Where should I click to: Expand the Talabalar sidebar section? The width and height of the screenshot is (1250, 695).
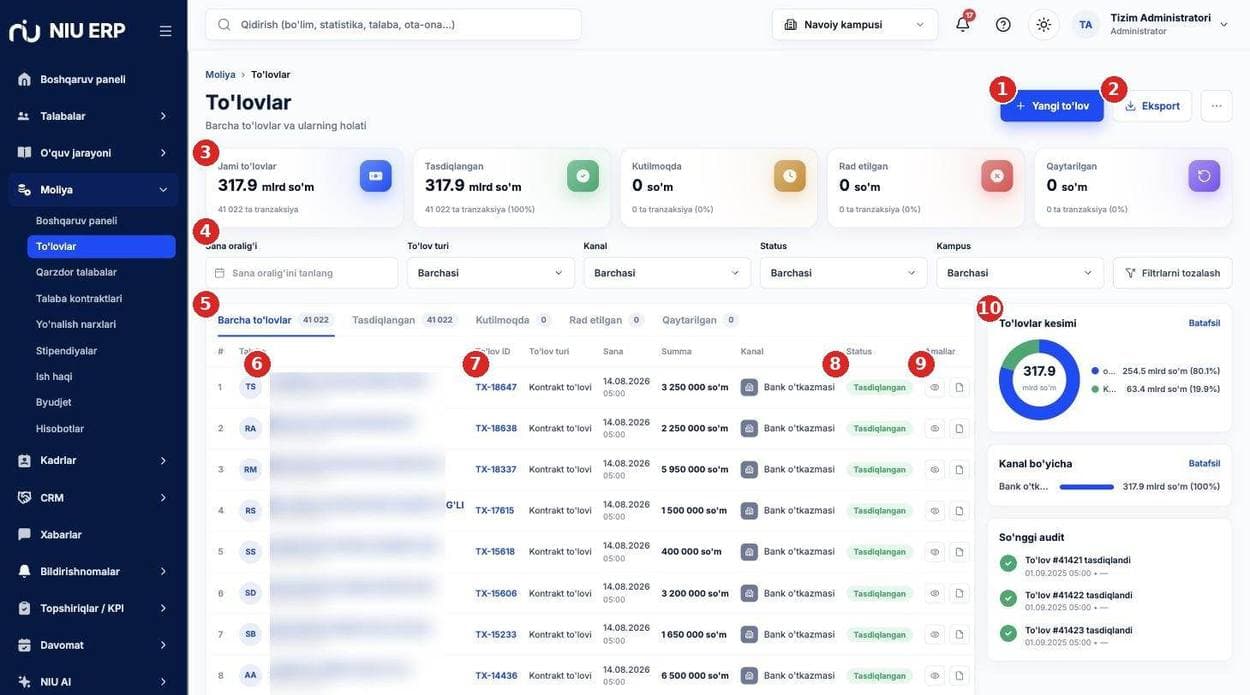click(93, 116)
